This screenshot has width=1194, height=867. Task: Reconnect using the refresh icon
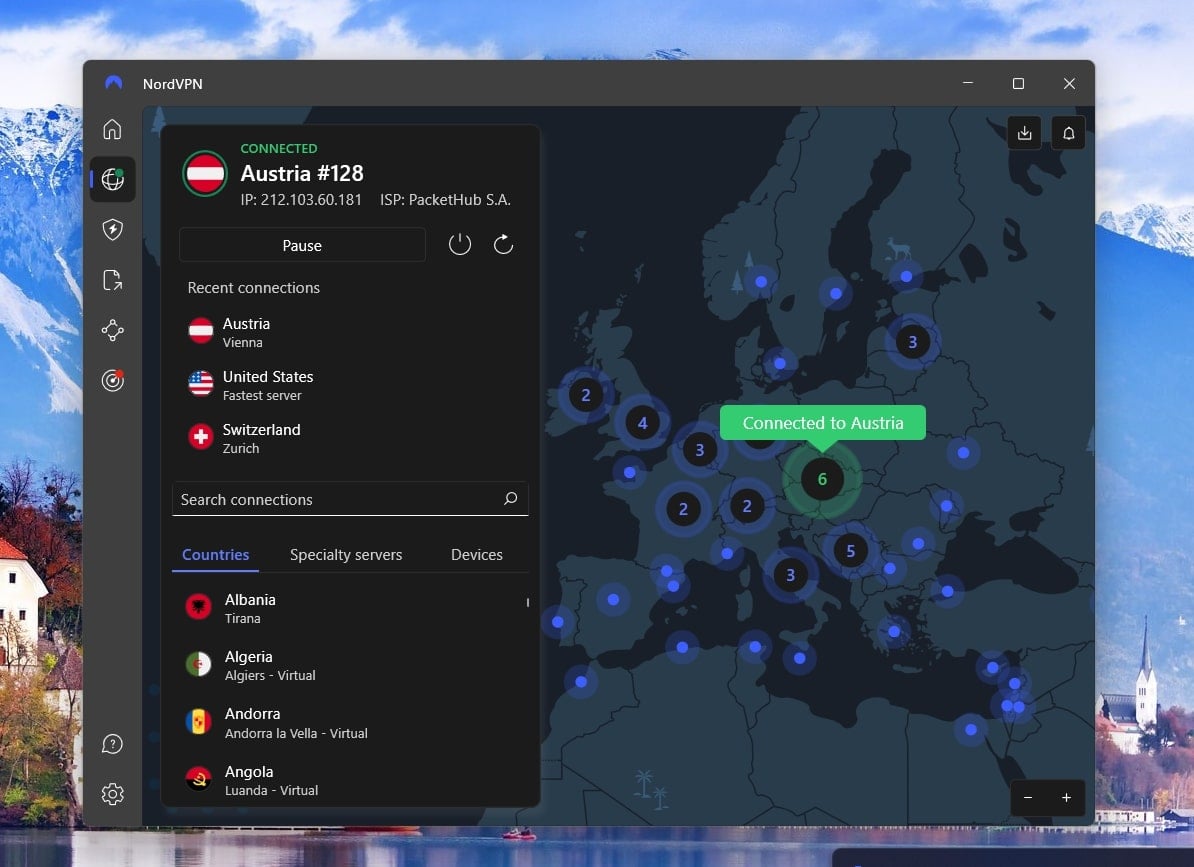pyautogui.click(x=503, y=243)
